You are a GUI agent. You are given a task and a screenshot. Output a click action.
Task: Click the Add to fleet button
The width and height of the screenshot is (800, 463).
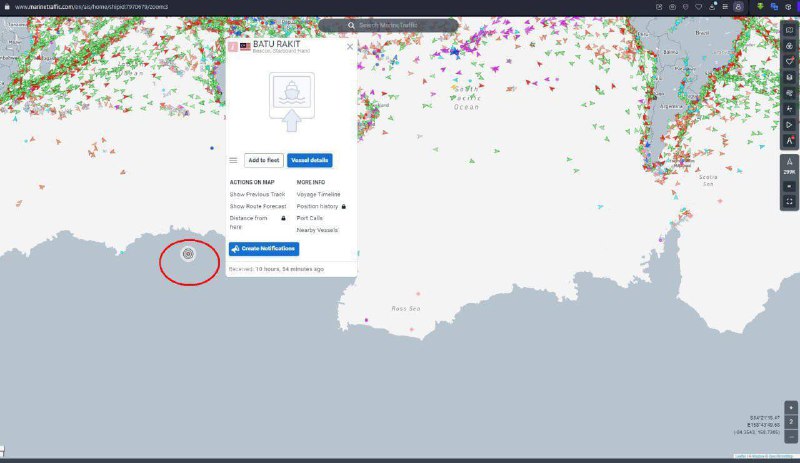point(264,160)
